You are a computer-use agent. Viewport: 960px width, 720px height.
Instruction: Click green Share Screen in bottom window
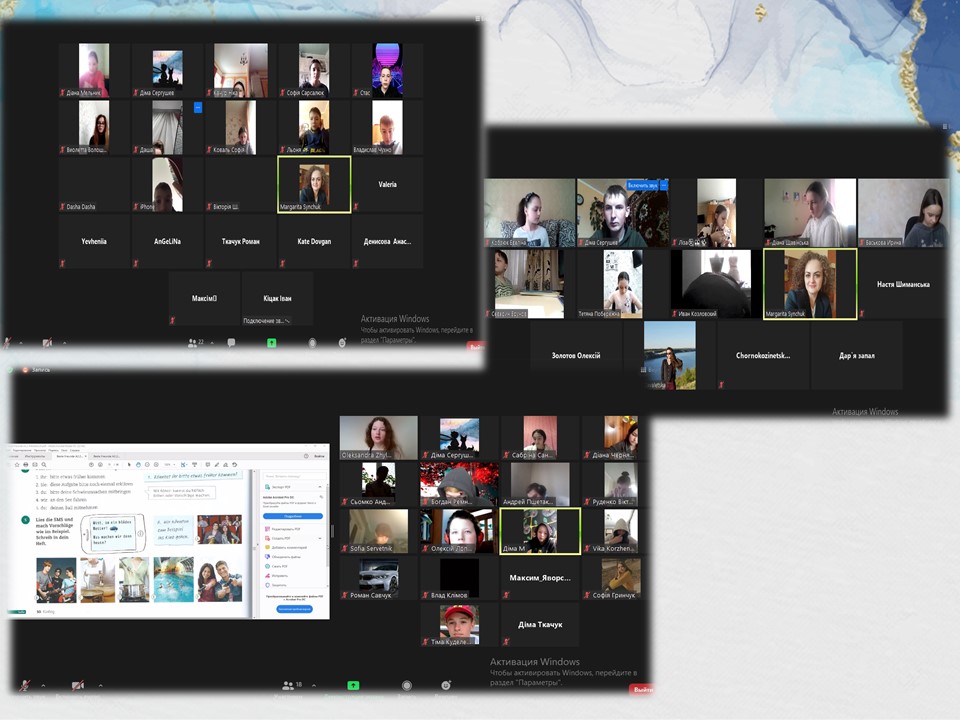click(352, 686)
